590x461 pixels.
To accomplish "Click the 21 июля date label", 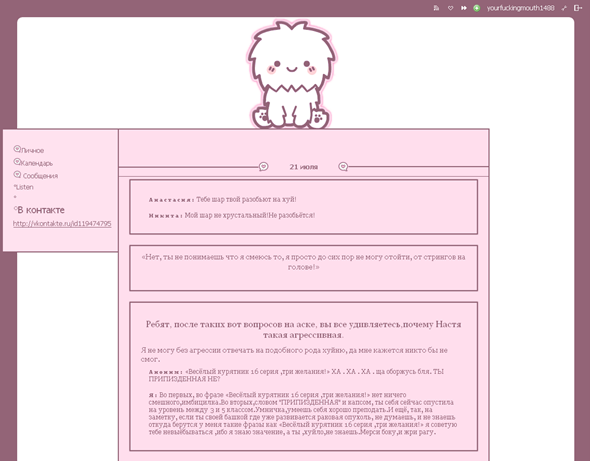I will coord(304,167).
